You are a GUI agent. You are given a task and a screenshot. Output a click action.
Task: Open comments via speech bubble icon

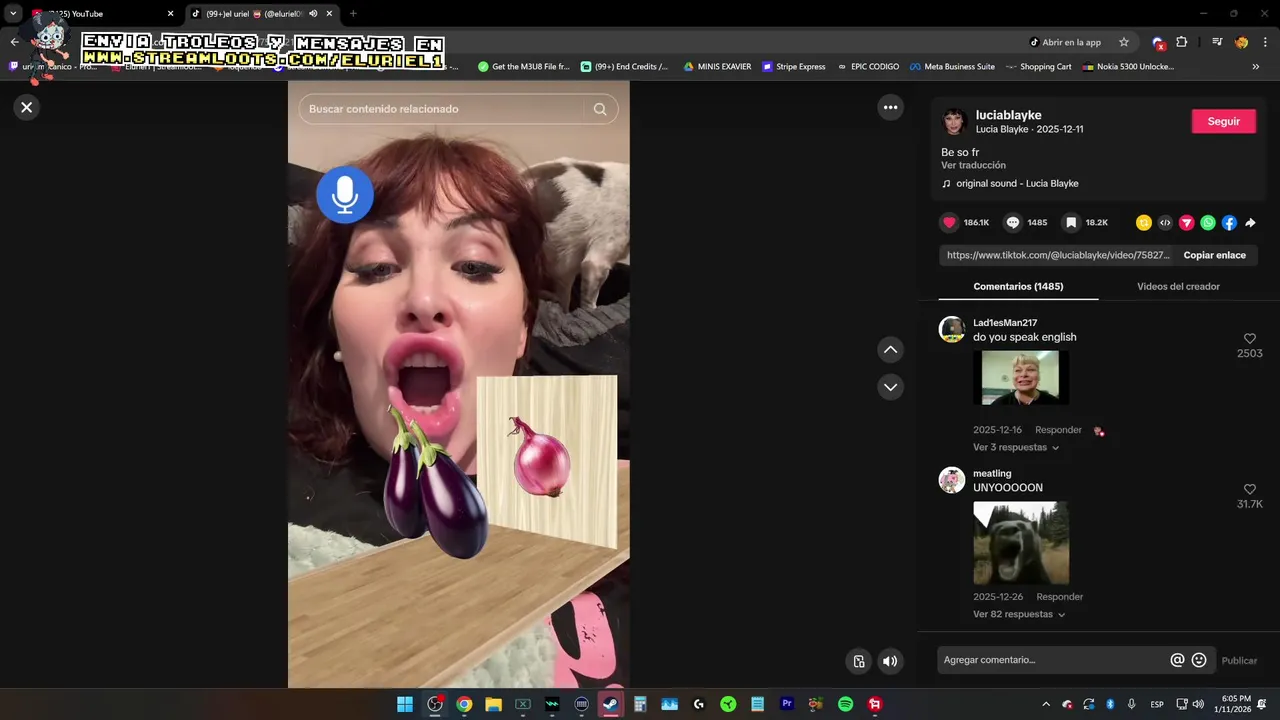pos(1013,223)
